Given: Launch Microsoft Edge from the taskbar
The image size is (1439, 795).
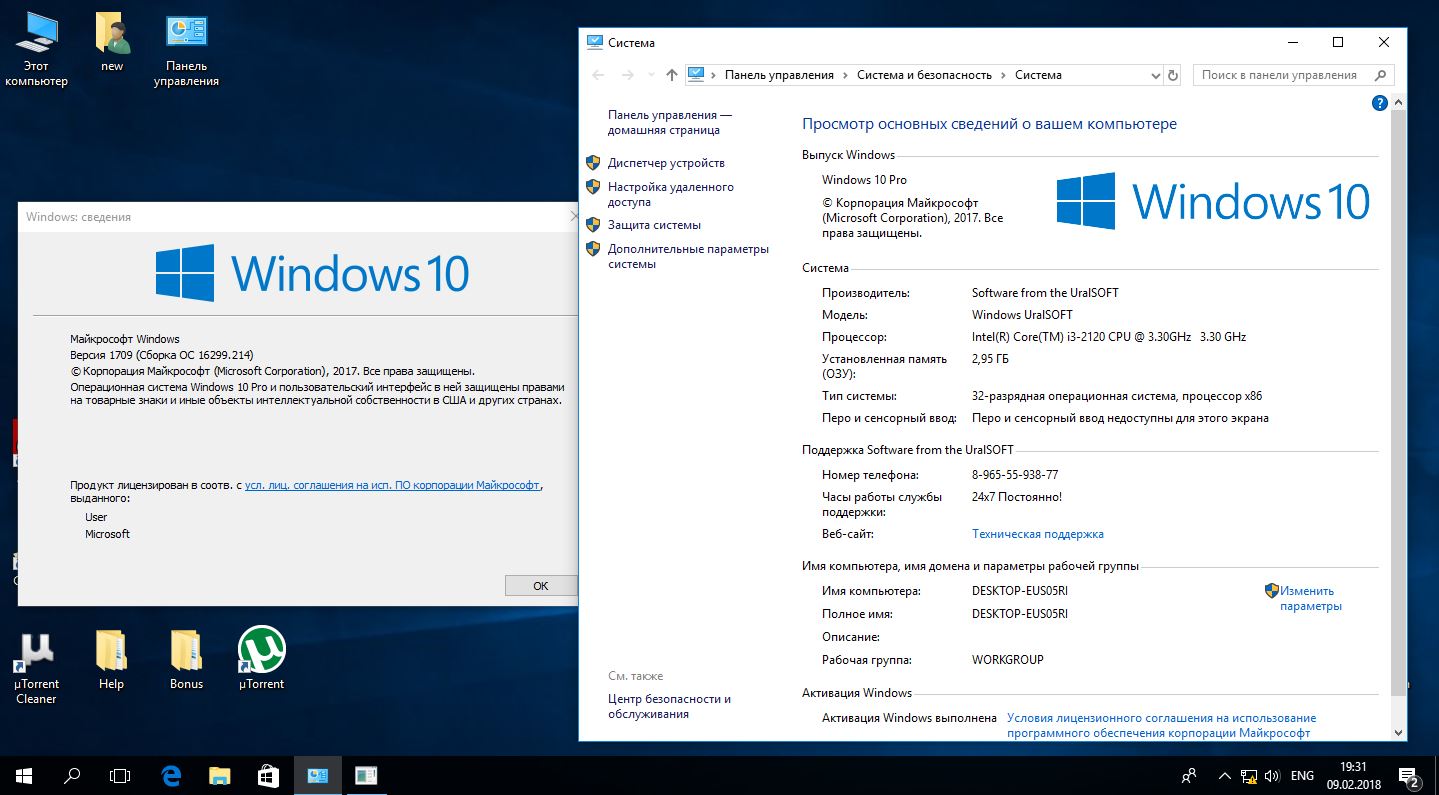Looking at the screenshot, I should click(171, 775).
